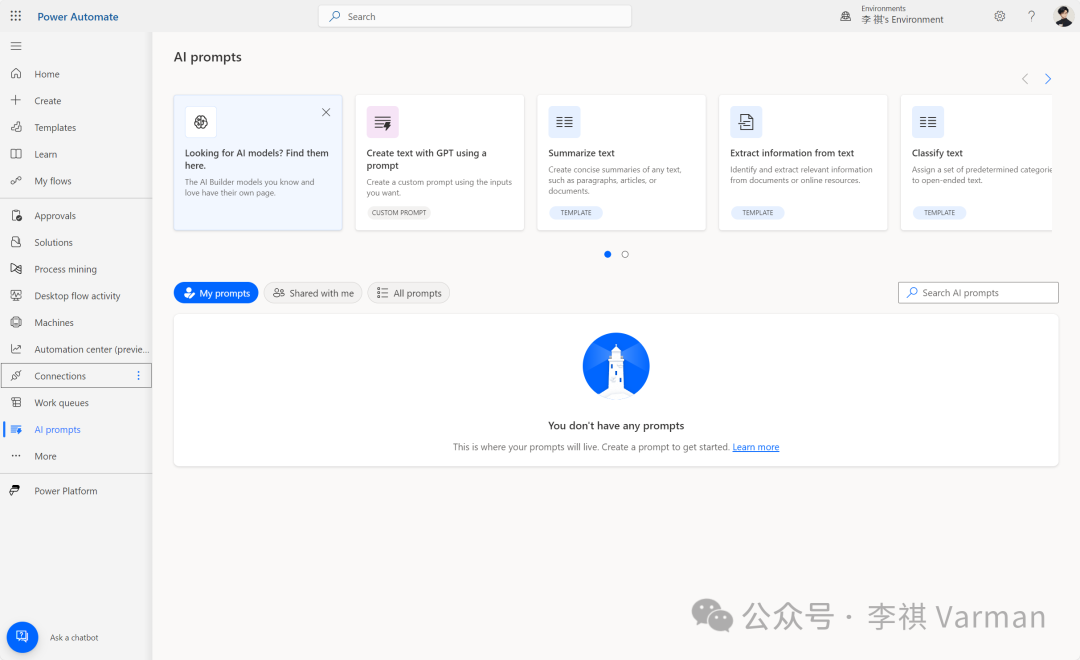This screenshot has width=1080, height=660.
Task: Click the Templates icon in sidebar
Action: point(16,127)
